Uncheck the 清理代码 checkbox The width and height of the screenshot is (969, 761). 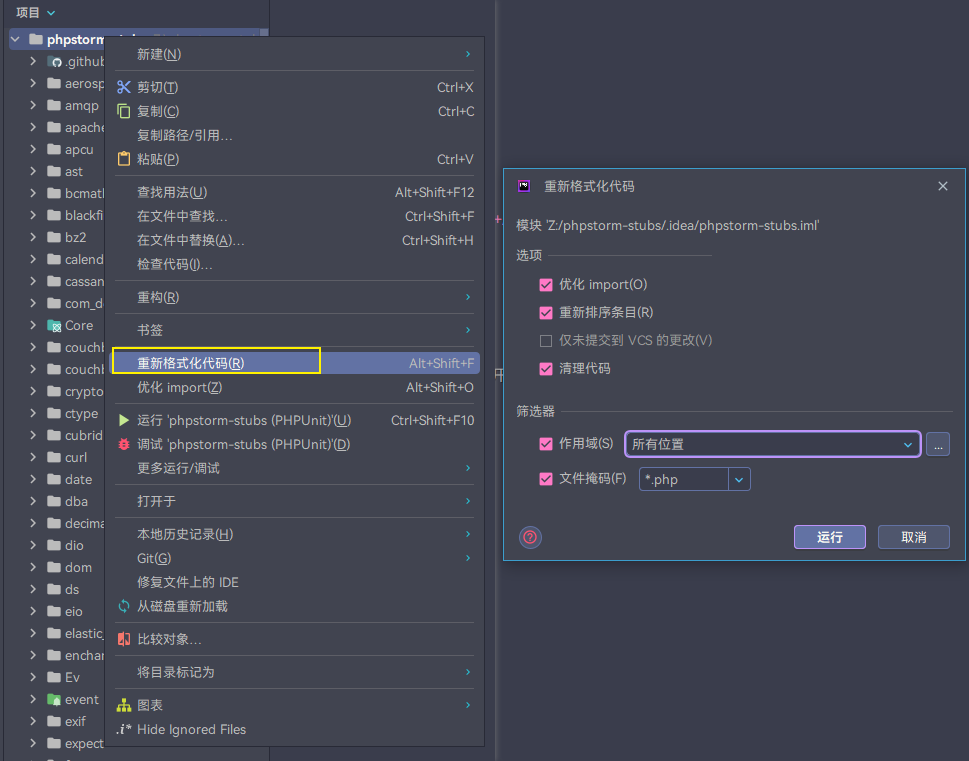tap(546, 369)
